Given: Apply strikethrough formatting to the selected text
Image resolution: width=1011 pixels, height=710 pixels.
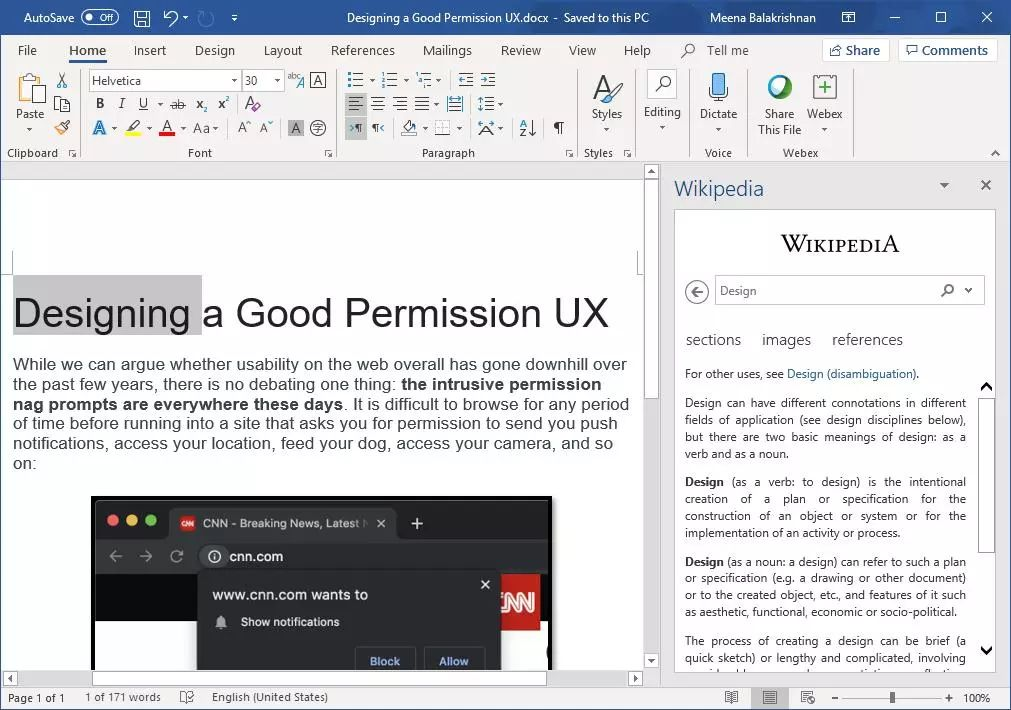Looking at the screenshot, I should (177, 104).
